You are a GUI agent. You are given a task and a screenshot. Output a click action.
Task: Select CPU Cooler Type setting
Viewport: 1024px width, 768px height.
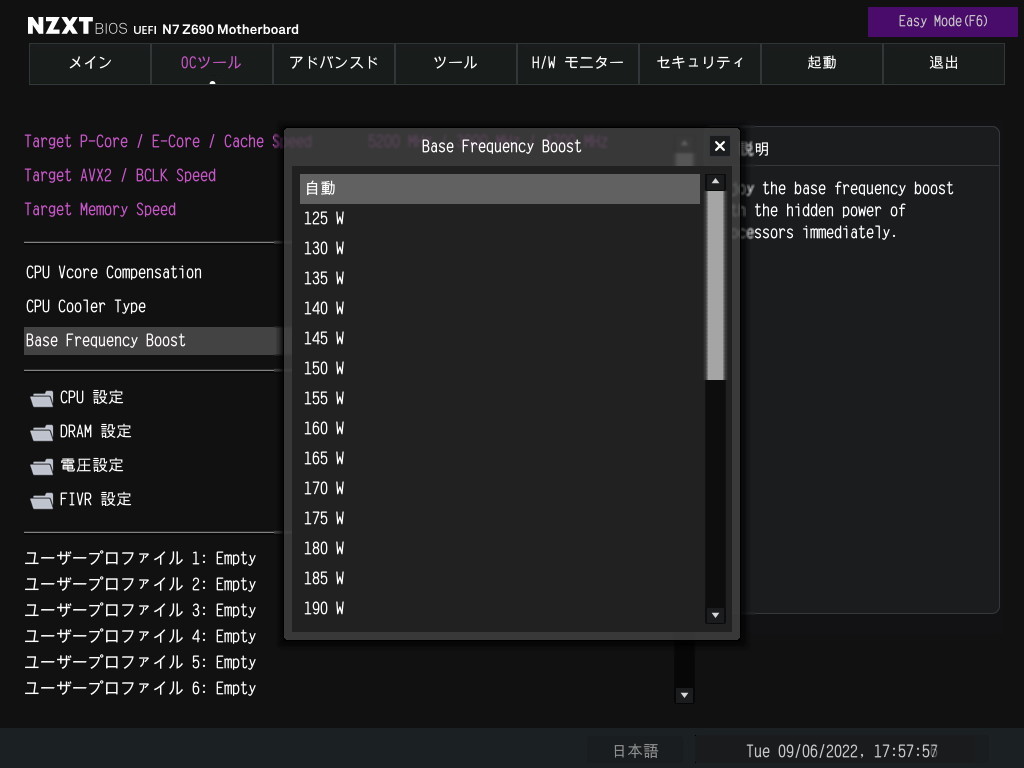click(86, 307)
